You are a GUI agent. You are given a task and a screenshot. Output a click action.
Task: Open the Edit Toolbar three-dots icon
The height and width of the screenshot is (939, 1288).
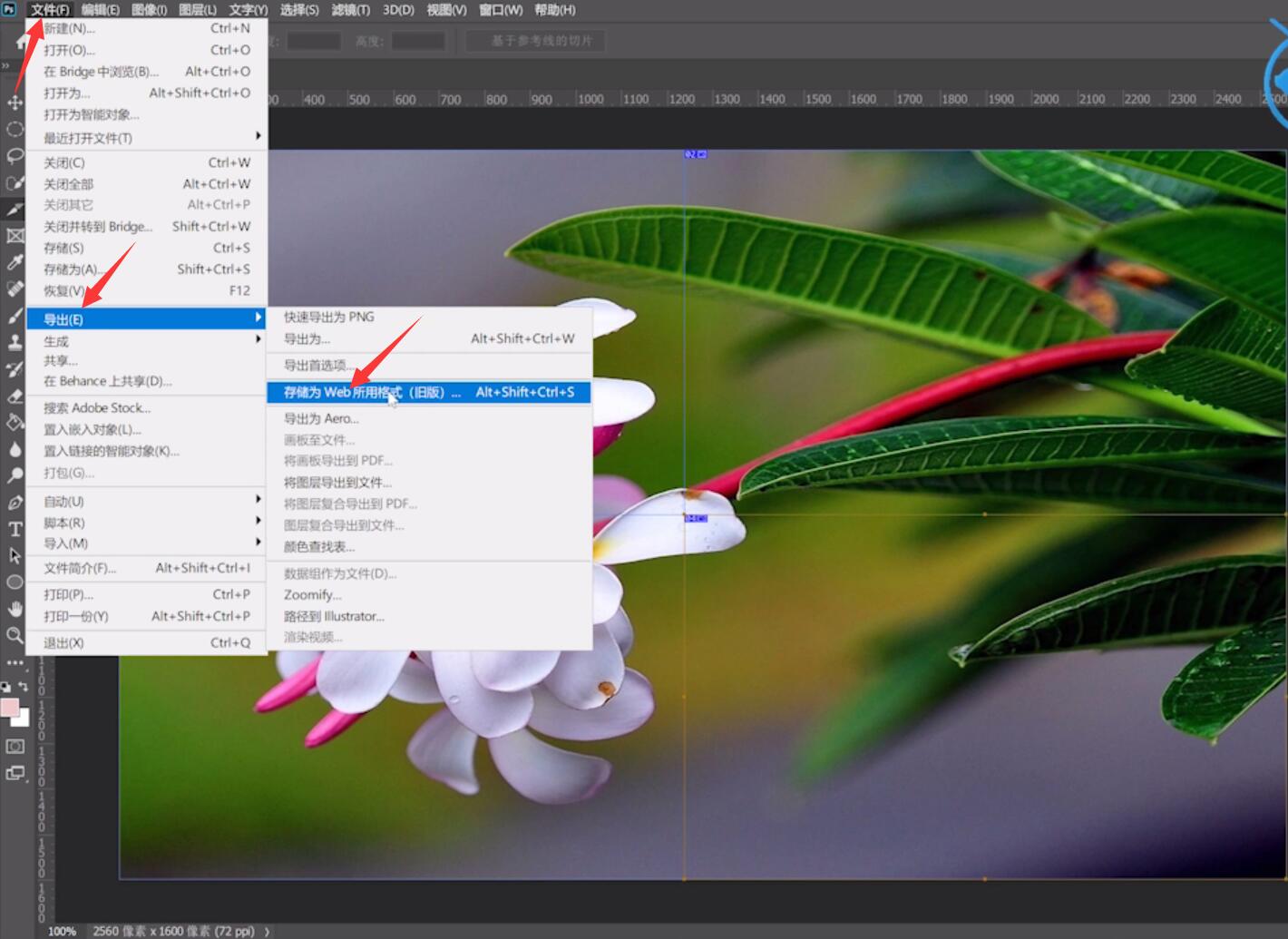15,662
